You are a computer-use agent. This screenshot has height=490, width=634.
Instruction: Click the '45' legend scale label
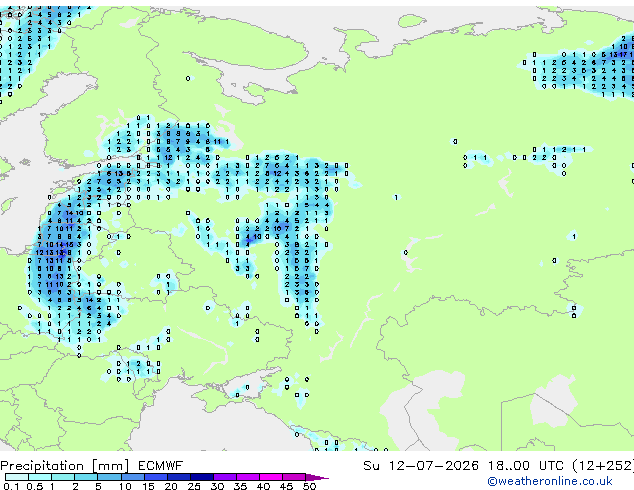[286, 486]
